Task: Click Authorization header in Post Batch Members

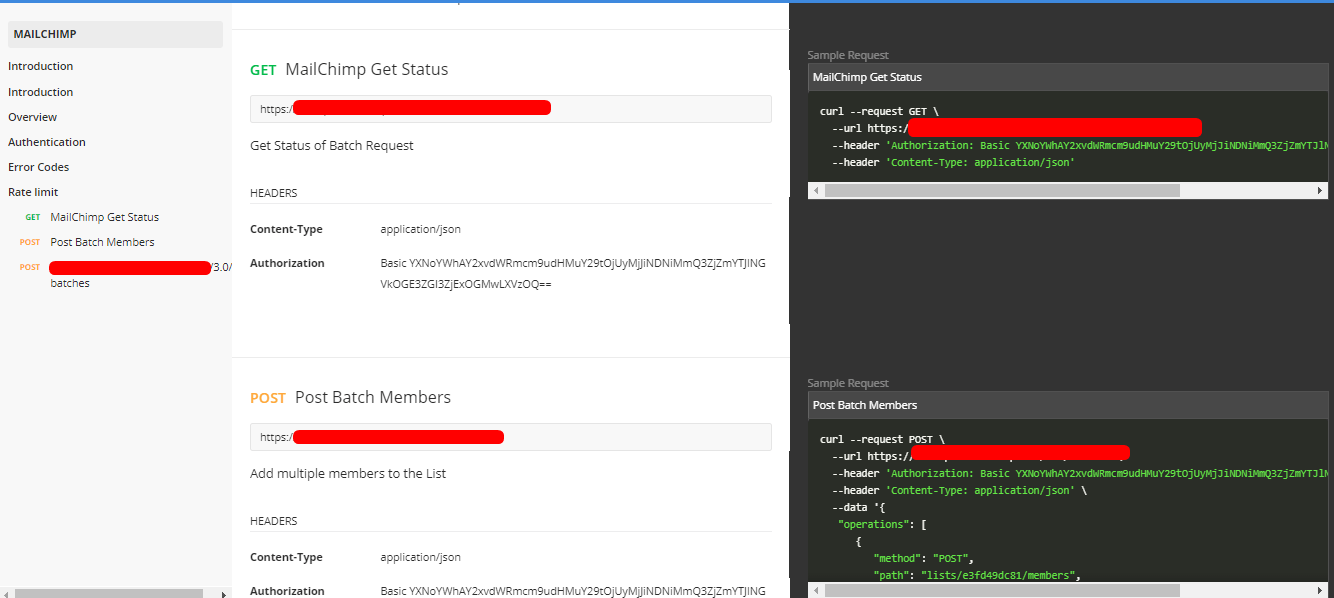Action: click(x=287, y=591)
